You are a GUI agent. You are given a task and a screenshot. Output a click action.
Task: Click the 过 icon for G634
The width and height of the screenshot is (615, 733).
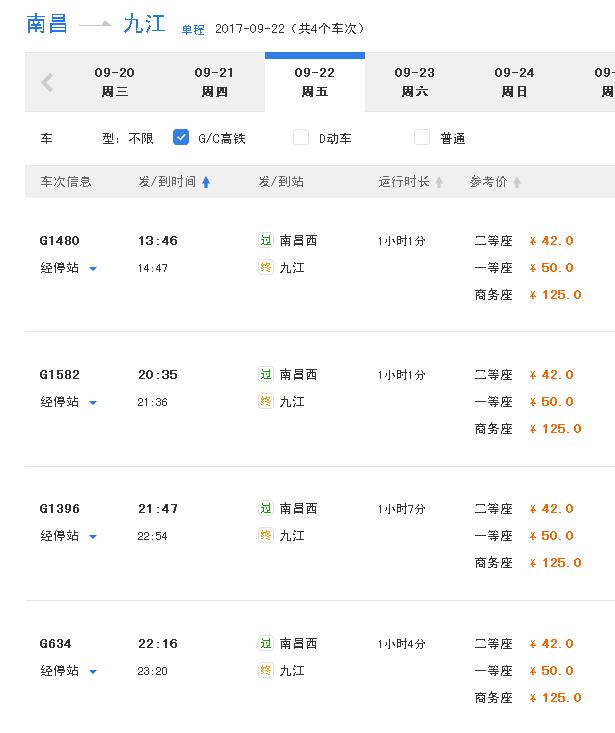tap(266, 643)
